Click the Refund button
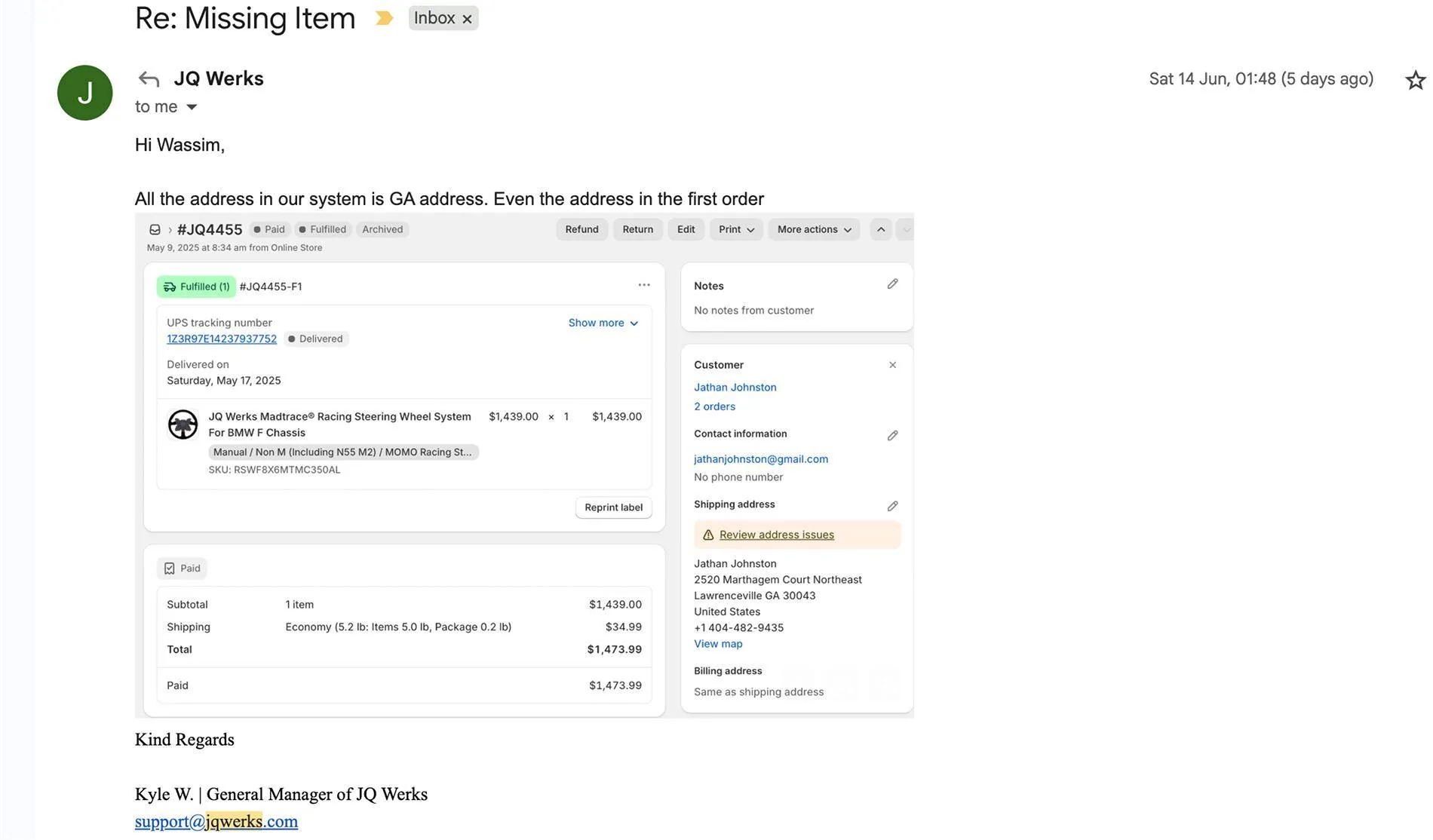 tap(582, 229)
